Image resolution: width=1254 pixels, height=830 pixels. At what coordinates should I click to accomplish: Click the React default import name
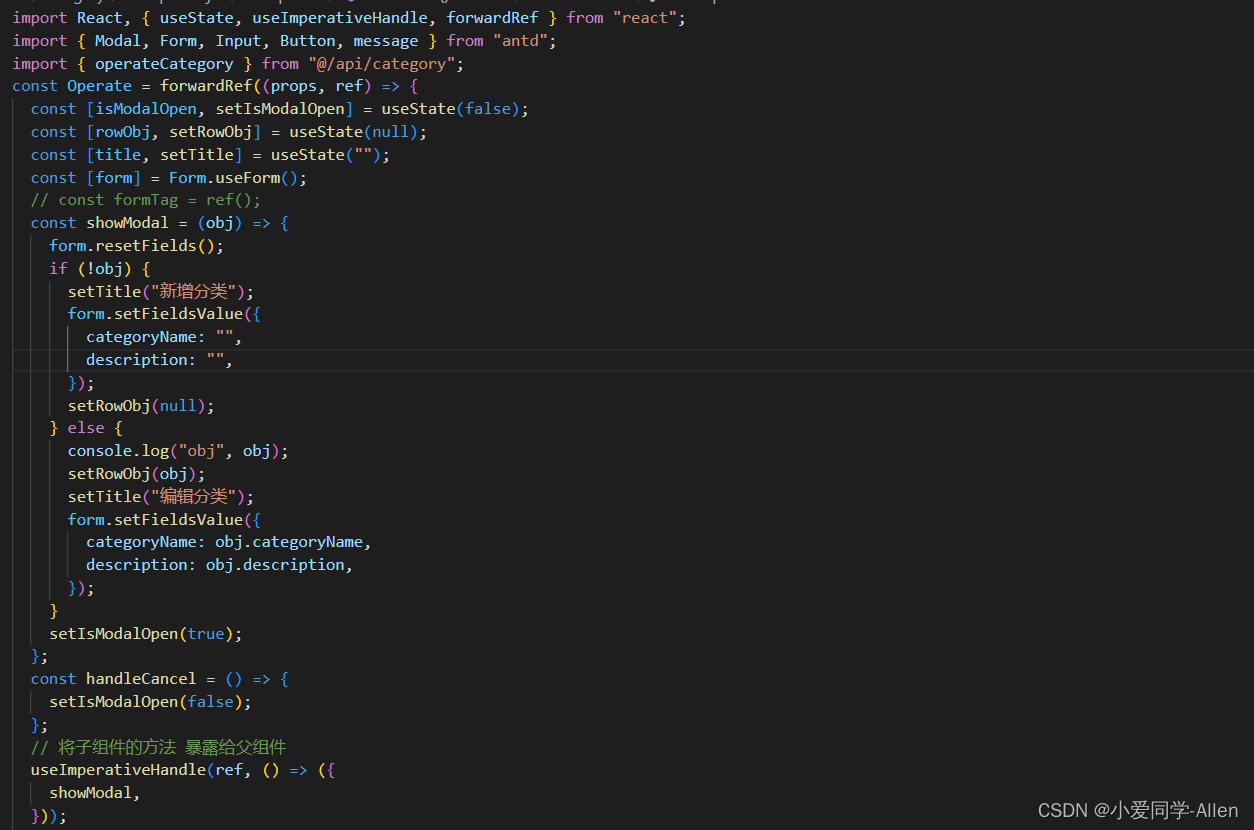click(x=99, y=17)
